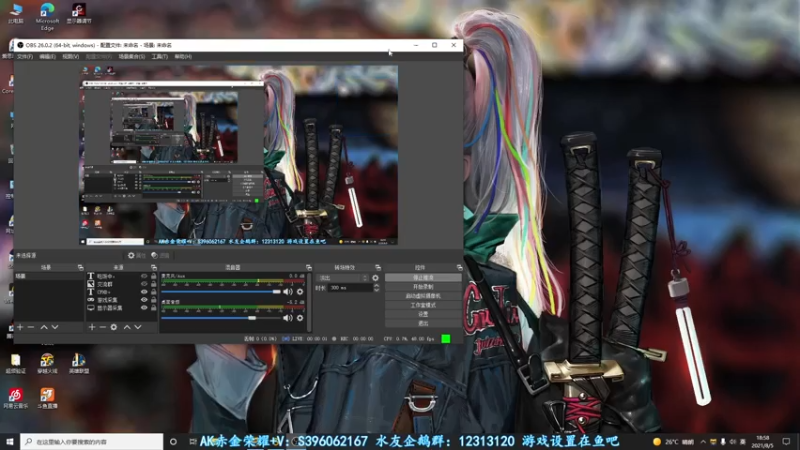
Task: Pop out the Audio Mixer (混音器) dock panel
Action: (x=309, y=267)
